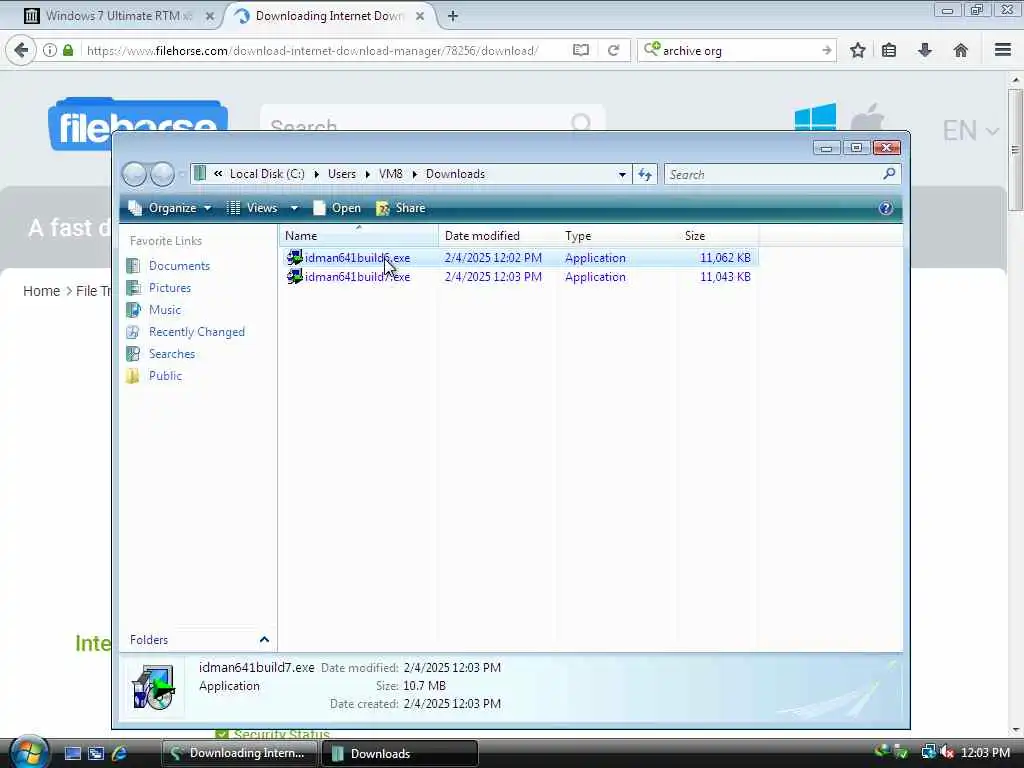Screen dimensions: 1024x768
Task: Open Organize menu in Explorer
Action: click(170, 208)
